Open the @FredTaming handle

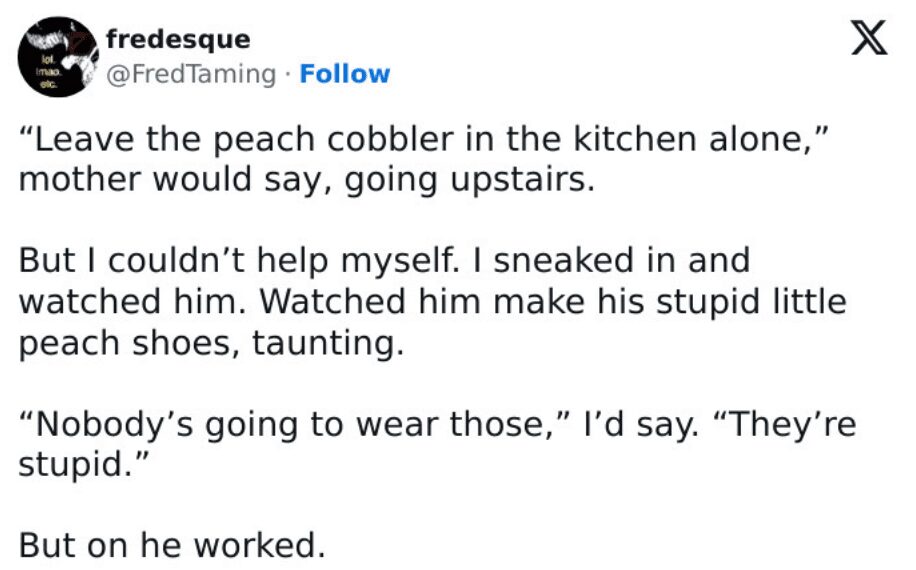(x=190, y=74)
